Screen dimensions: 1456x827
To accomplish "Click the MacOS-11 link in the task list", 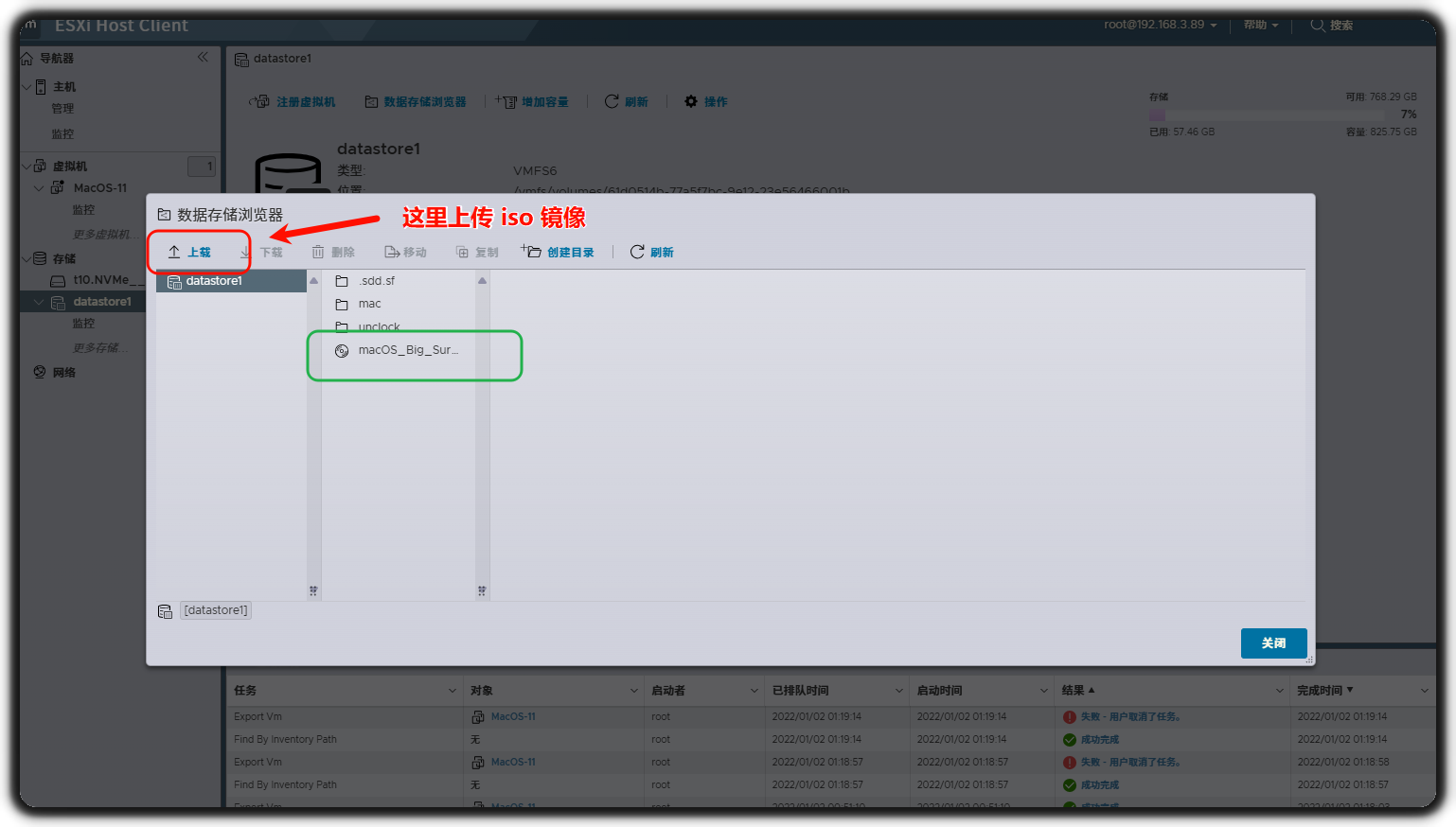I will click(x=513, y=716).
